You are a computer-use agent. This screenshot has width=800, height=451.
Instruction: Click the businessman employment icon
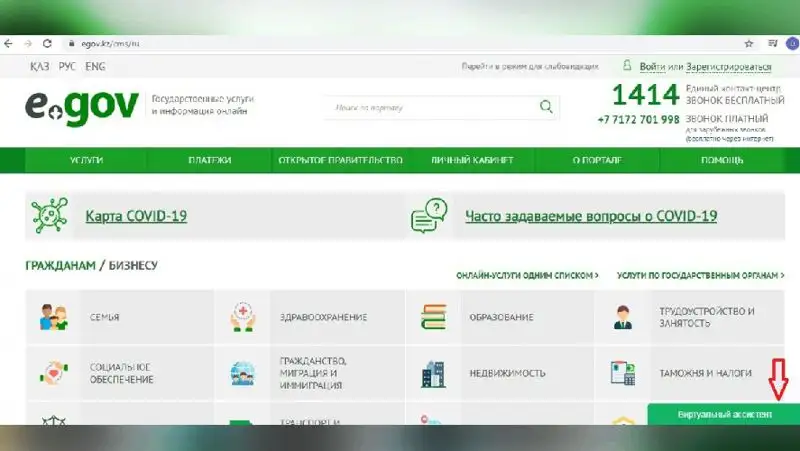[x=622, y=317]
